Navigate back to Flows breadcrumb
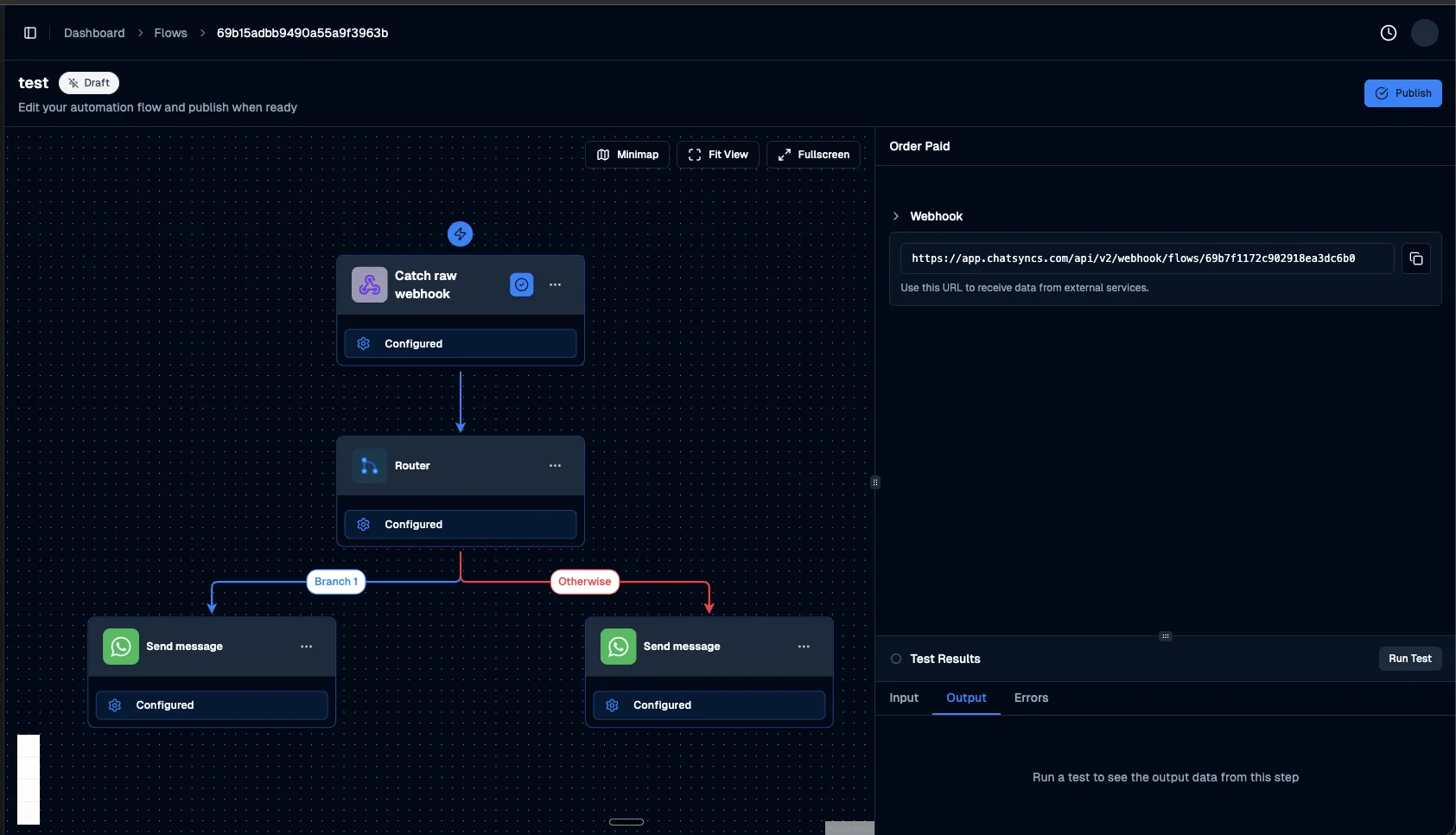1456x835 pixels. (x=169, y=32)
